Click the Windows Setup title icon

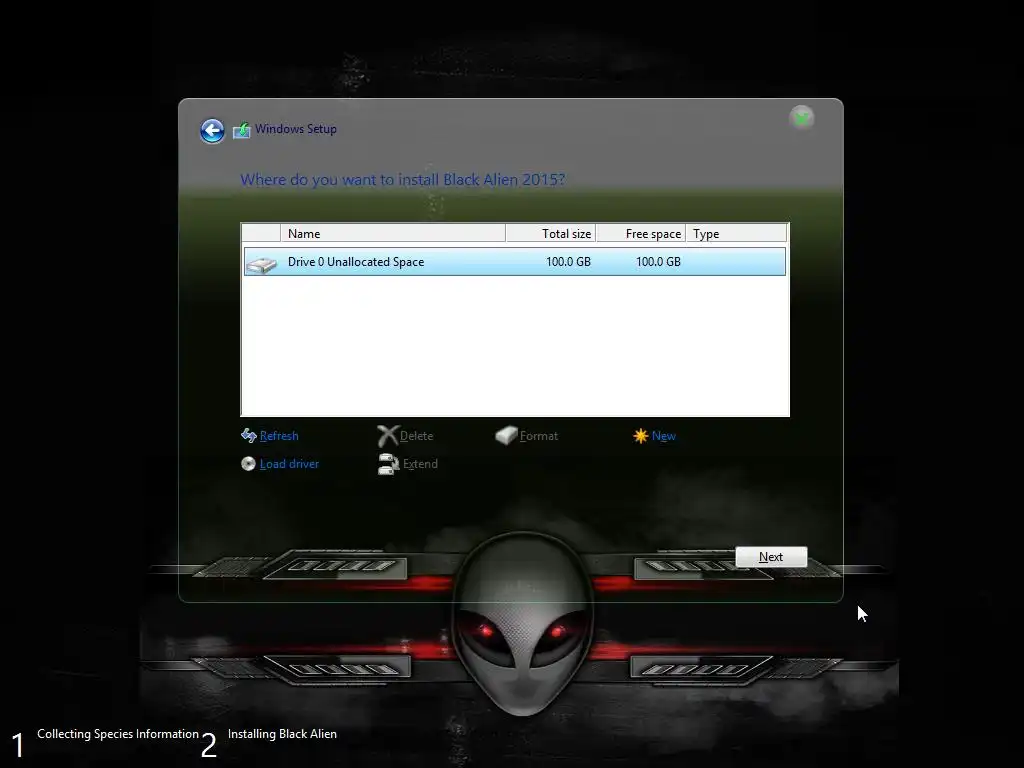pyautogui.click(x=242, y=130)
